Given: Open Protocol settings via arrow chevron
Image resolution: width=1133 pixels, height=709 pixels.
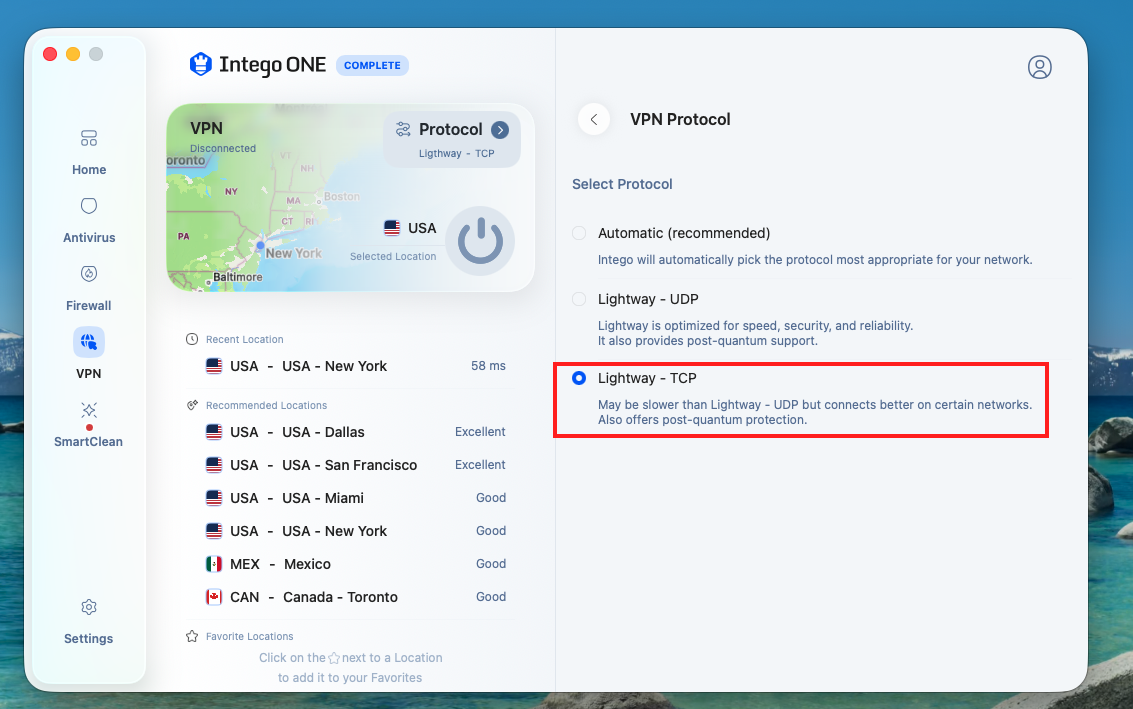Looking at the screenshot, I should click(500, 129).
